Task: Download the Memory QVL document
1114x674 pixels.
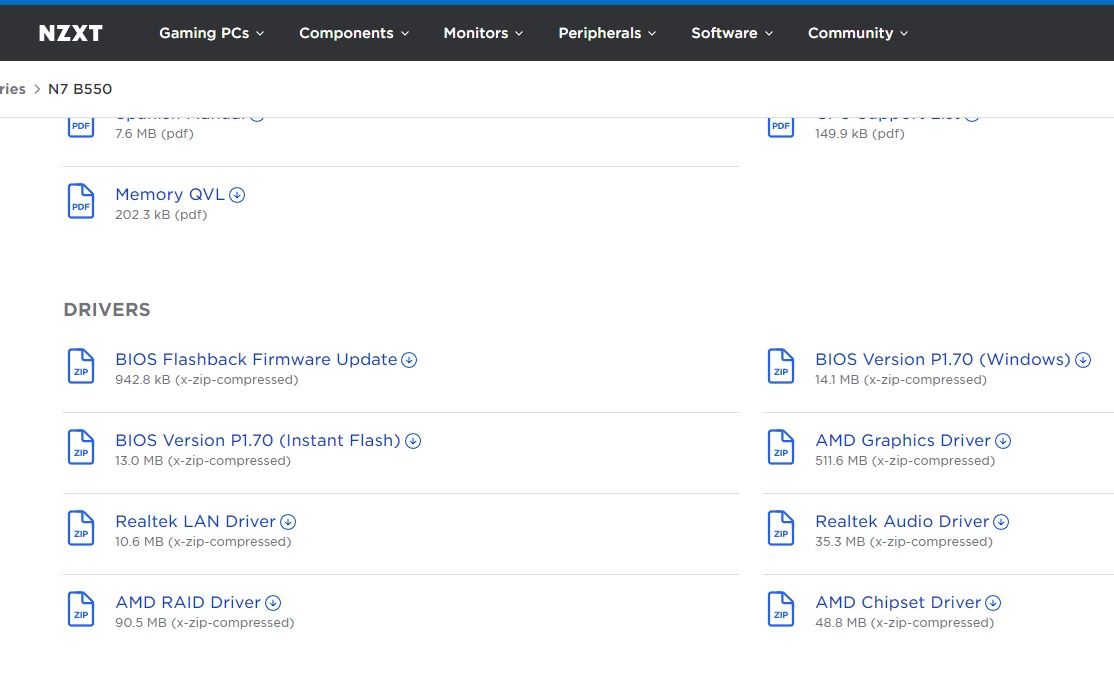Action: pos(170,195)
